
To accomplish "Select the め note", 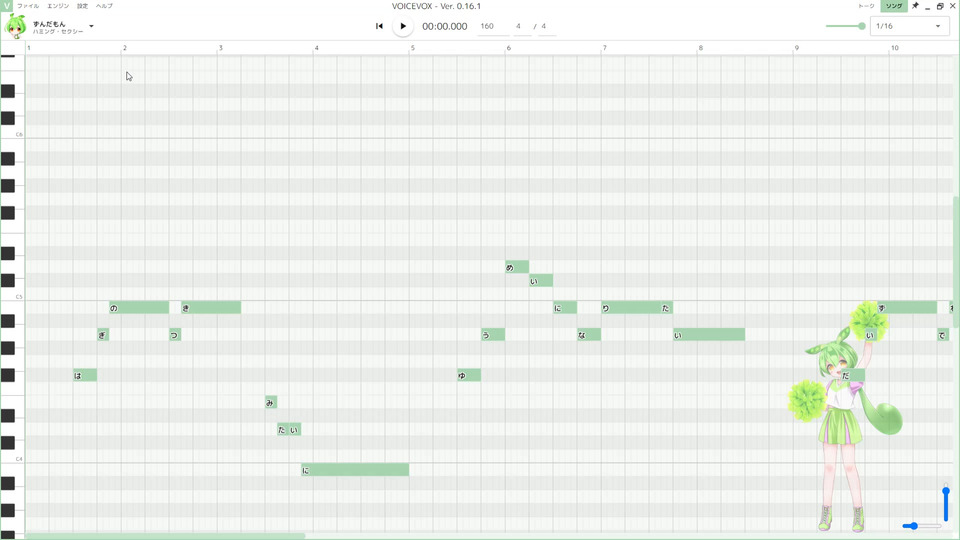I will tap(517, 268).
